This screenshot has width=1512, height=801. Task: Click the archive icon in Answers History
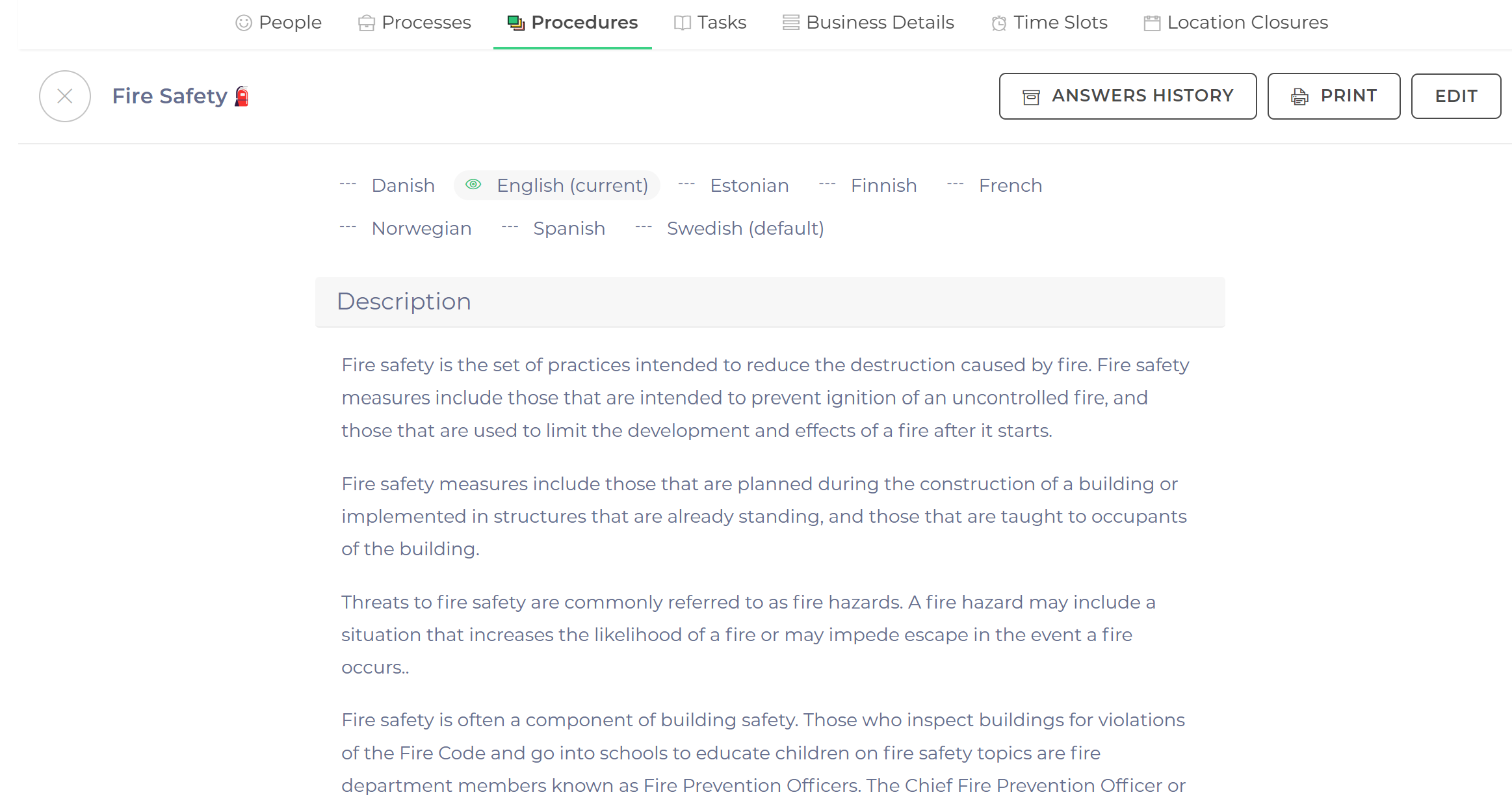(x=1032, y=97)
